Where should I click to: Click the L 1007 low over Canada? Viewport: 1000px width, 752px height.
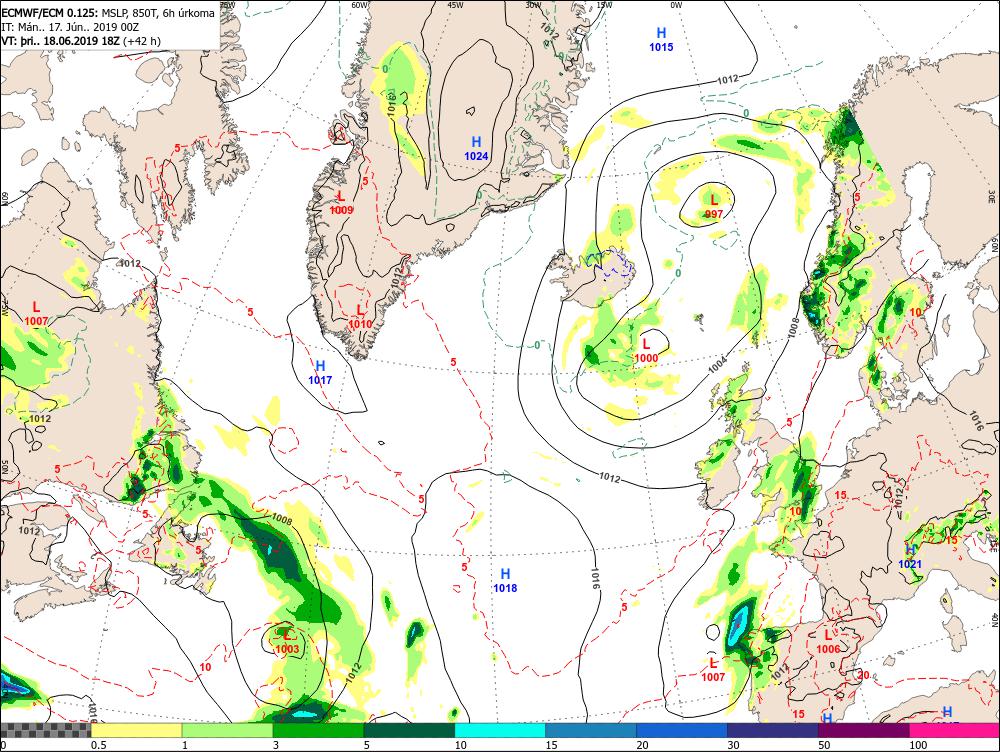click(x=37, y=314)
